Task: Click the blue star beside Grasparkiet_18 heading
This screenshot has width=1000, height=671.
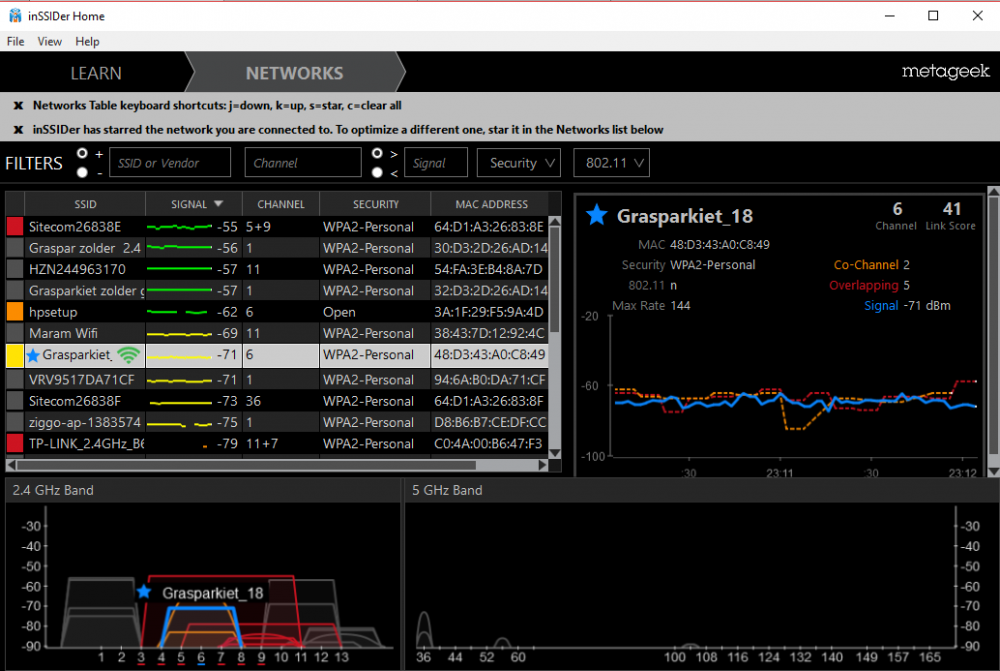Action: pos(597,215)
